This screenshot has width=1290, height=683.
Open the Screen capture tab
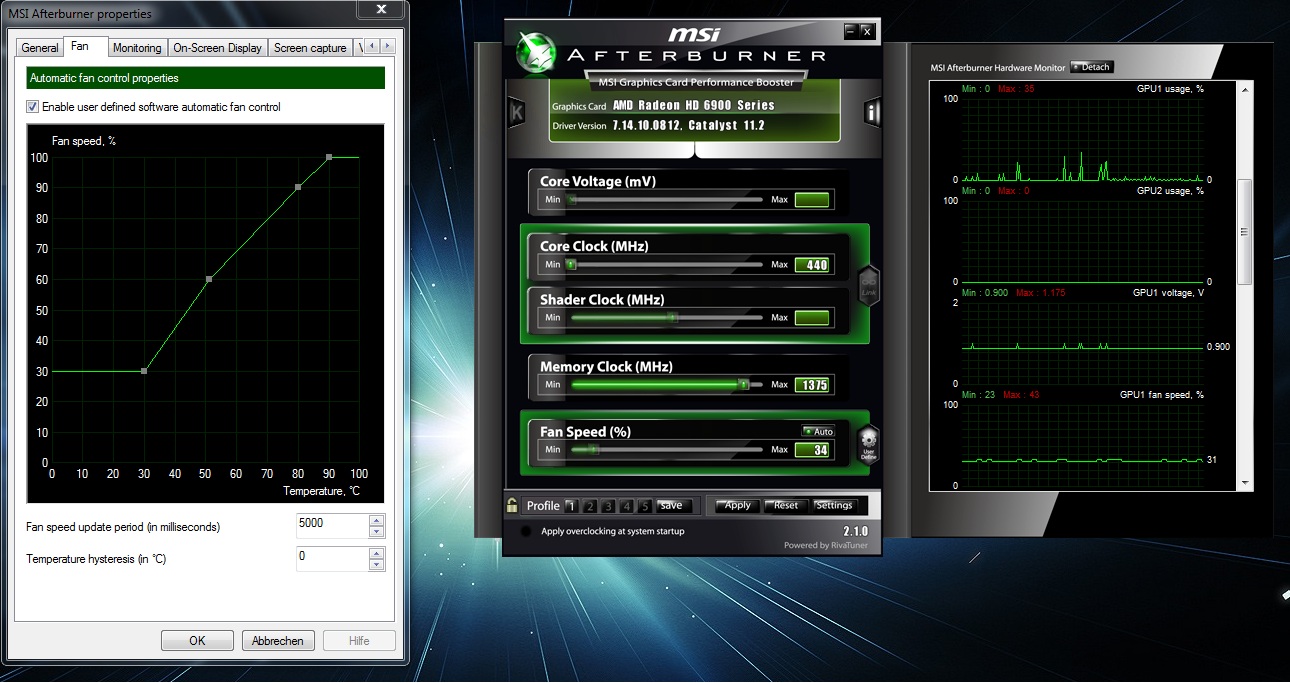[x=310, y=48]
